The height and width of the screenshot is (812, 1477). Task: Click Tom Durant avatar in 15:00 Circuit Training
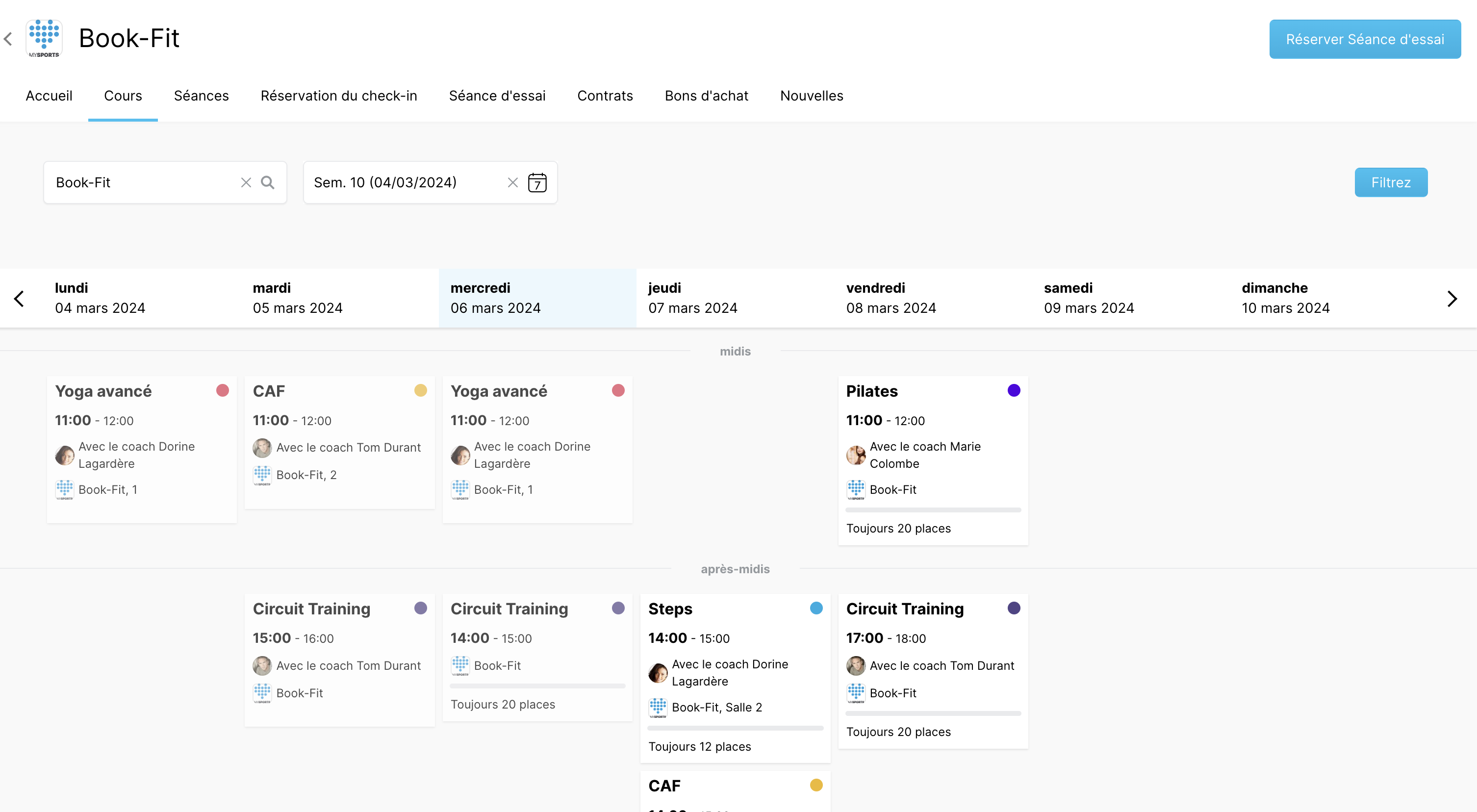(263, 666)
